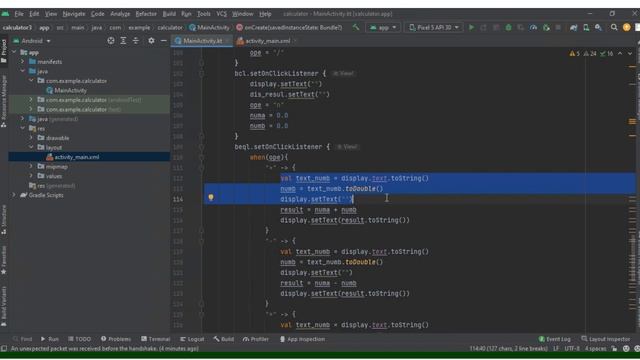Toggle tool window bars icon at bottom-left

point(4,349)
